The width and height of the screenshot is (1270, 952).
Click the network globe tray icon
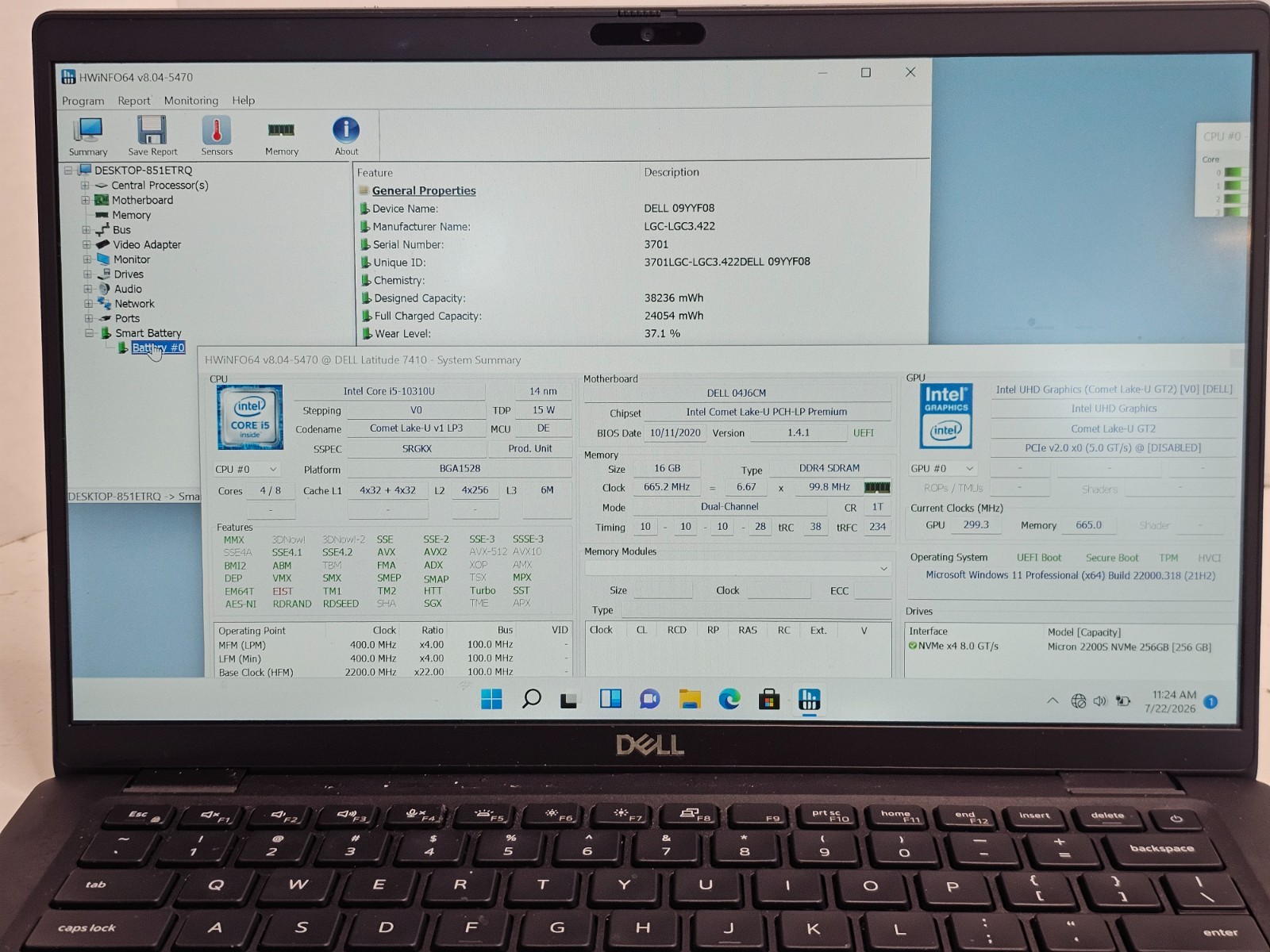(x=1078, y=701)
